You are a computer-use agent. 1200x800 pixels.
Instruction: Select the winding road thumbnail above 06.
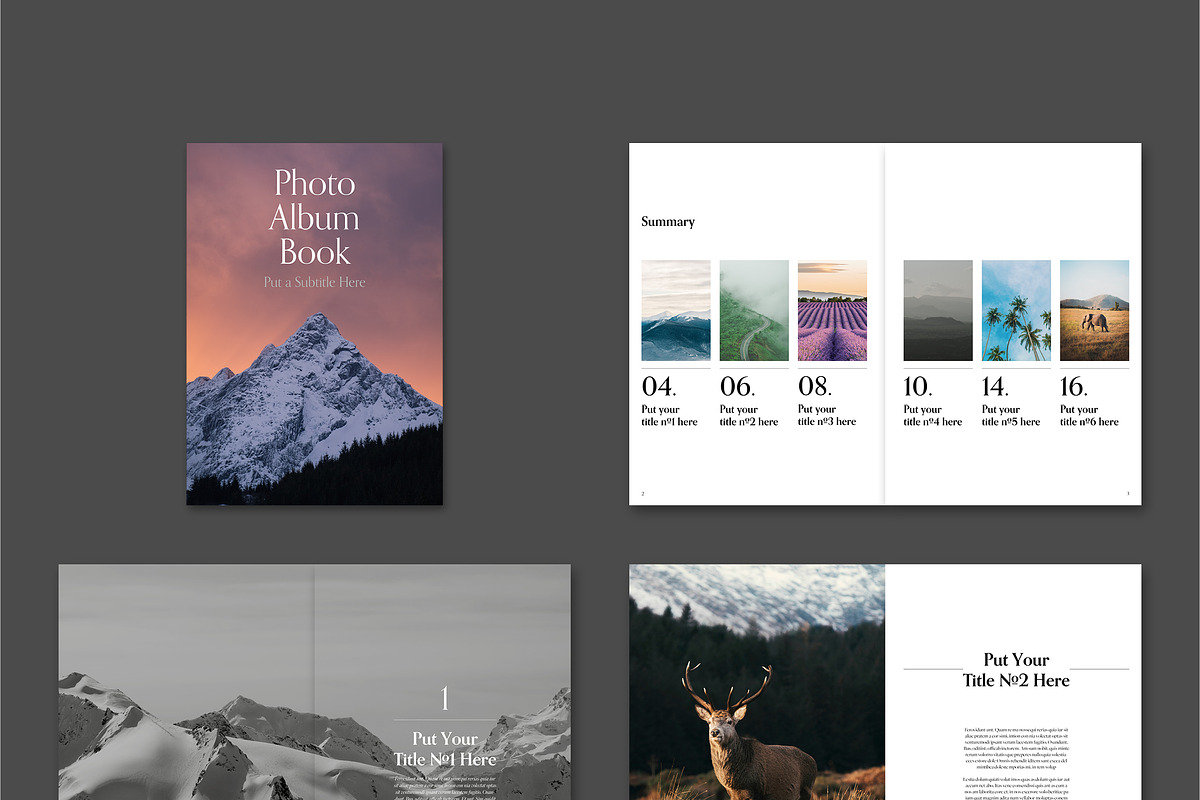click(x=754, y=311)
